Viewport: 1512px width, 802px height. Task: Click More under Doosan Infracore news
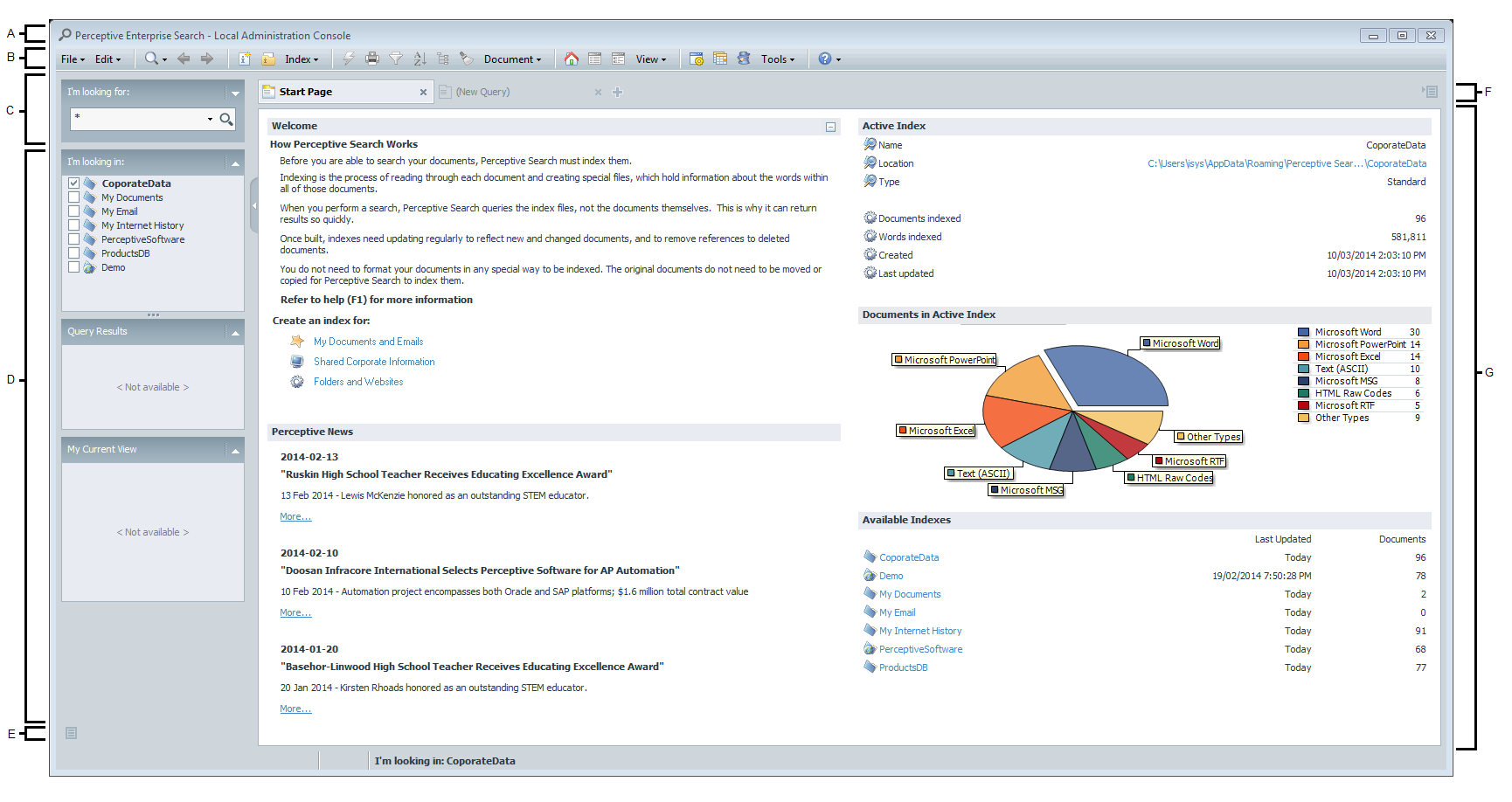pyautogui.click(x=295, y=612)
